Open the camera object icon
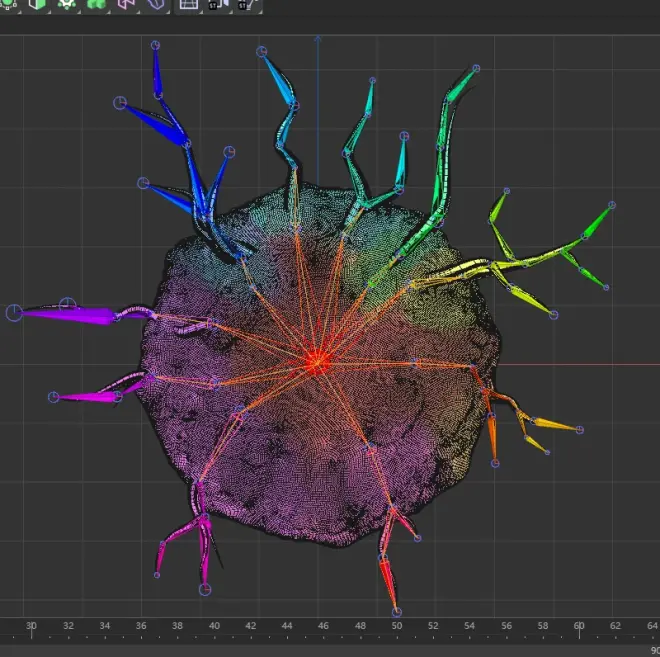The height and width of the screenshot is (657, 660). coord(218,4)
